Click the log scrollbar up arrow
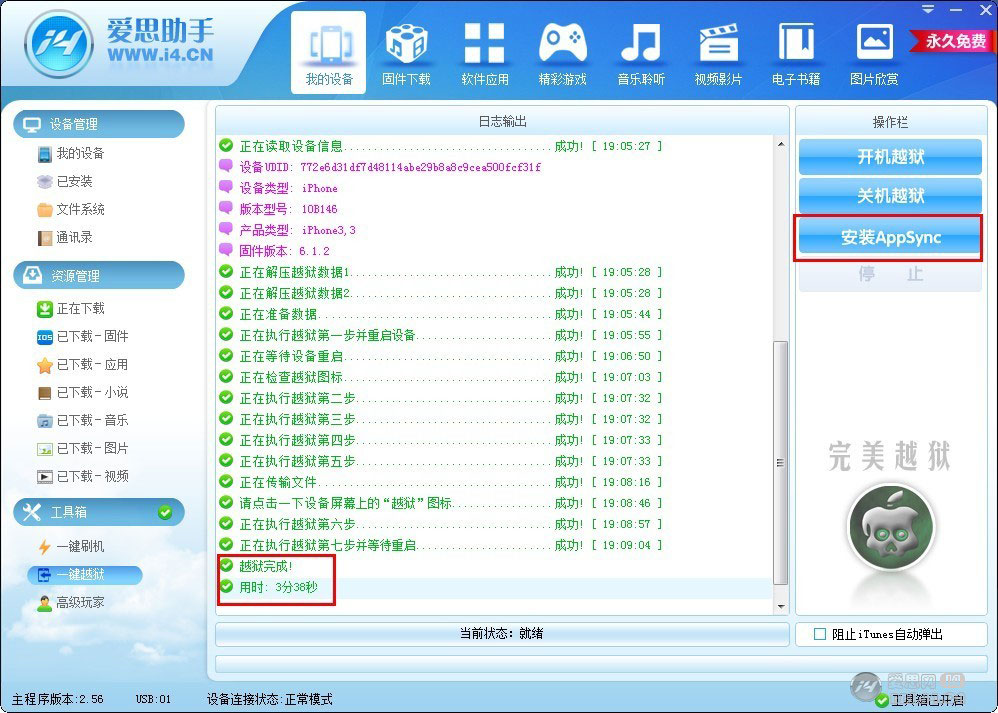The width and height of the screenshot is (998, 713). [781, 145]
